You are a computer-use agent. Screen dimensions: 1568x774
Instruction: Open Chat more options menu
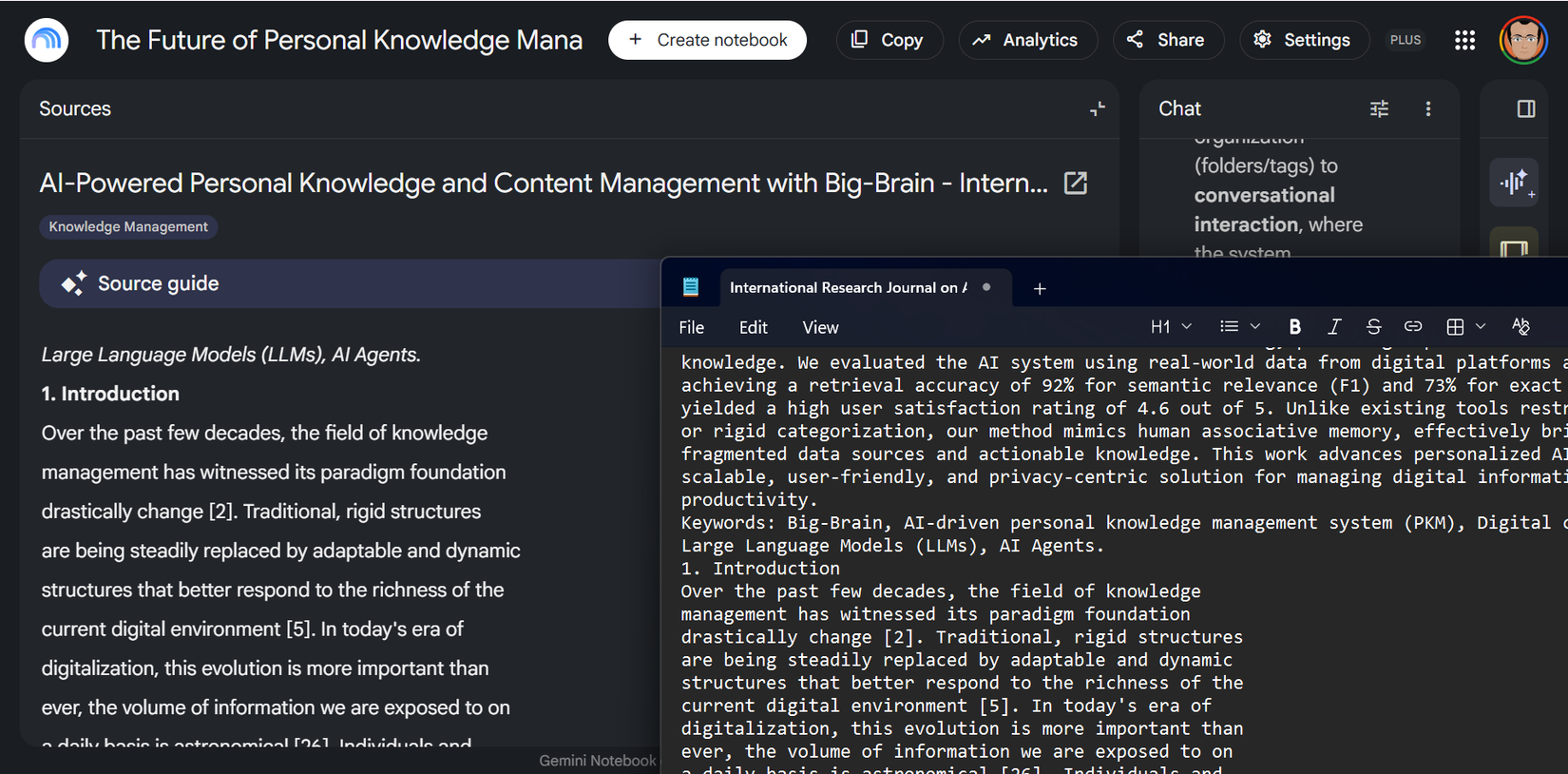(x=1427, y=109)
